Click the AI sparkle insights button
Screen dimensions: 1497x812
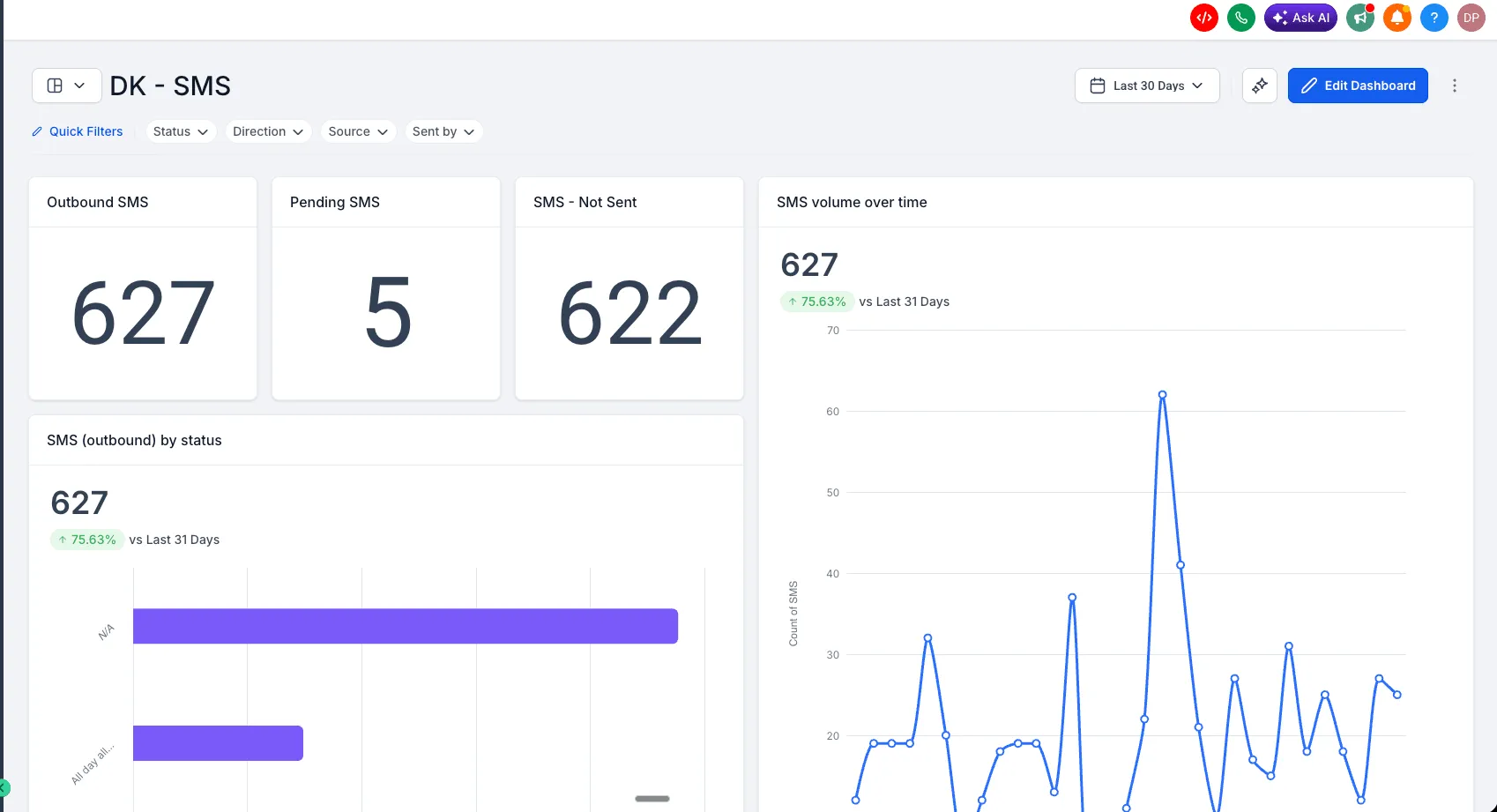(1260, 86)
